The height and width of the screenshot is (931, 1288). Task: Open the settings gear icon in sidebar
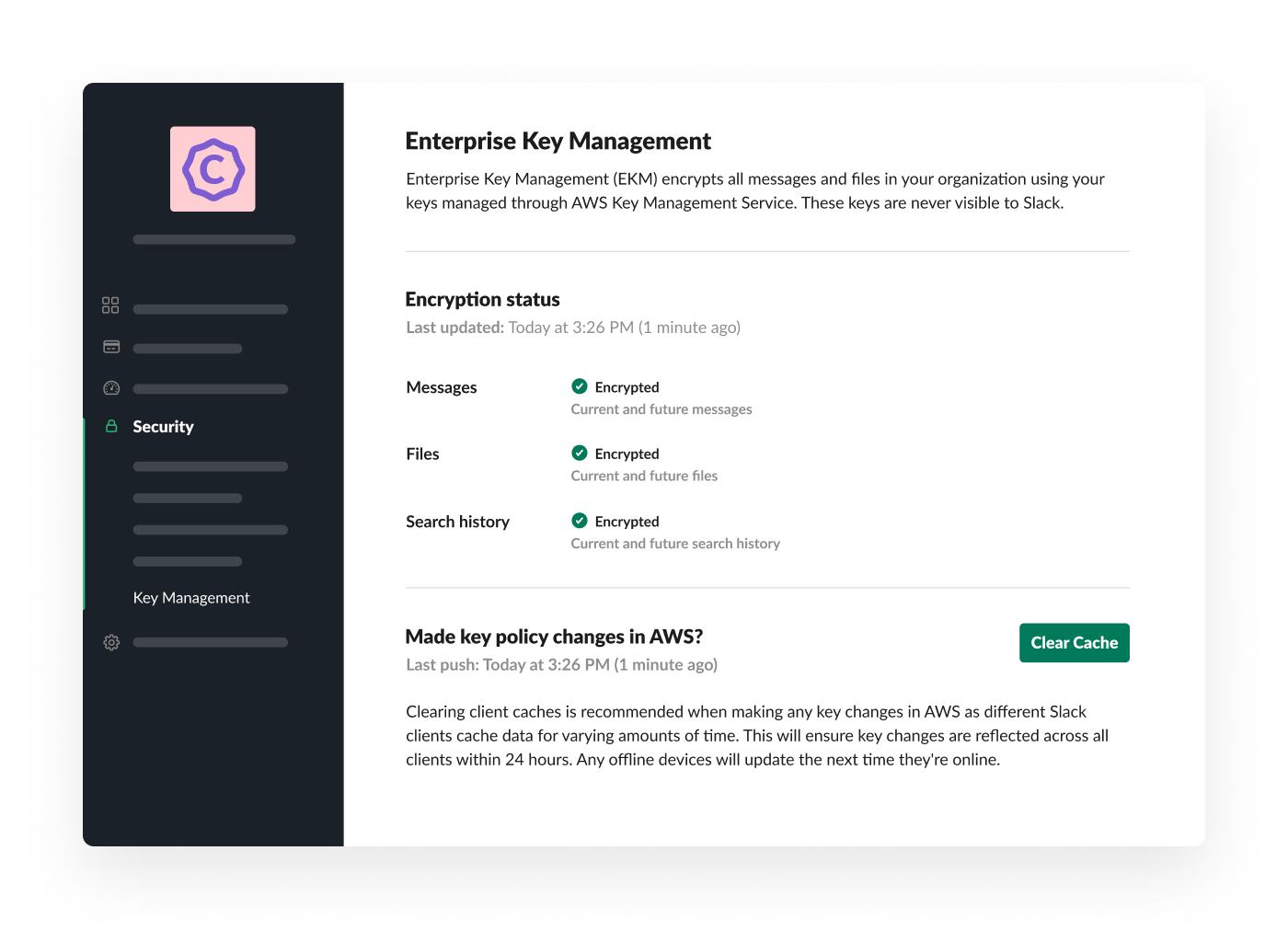[111, 642]
